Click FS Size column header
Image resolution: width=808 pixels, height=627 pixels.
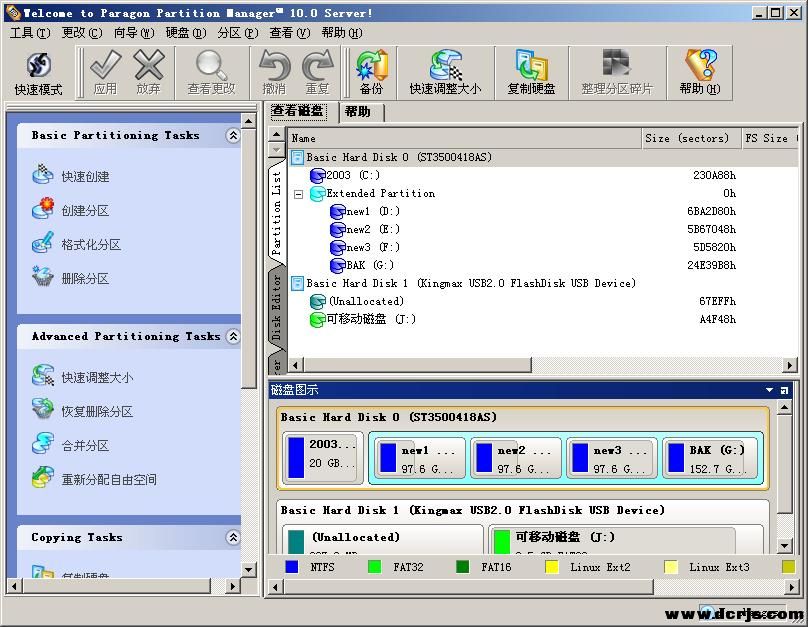770,138
